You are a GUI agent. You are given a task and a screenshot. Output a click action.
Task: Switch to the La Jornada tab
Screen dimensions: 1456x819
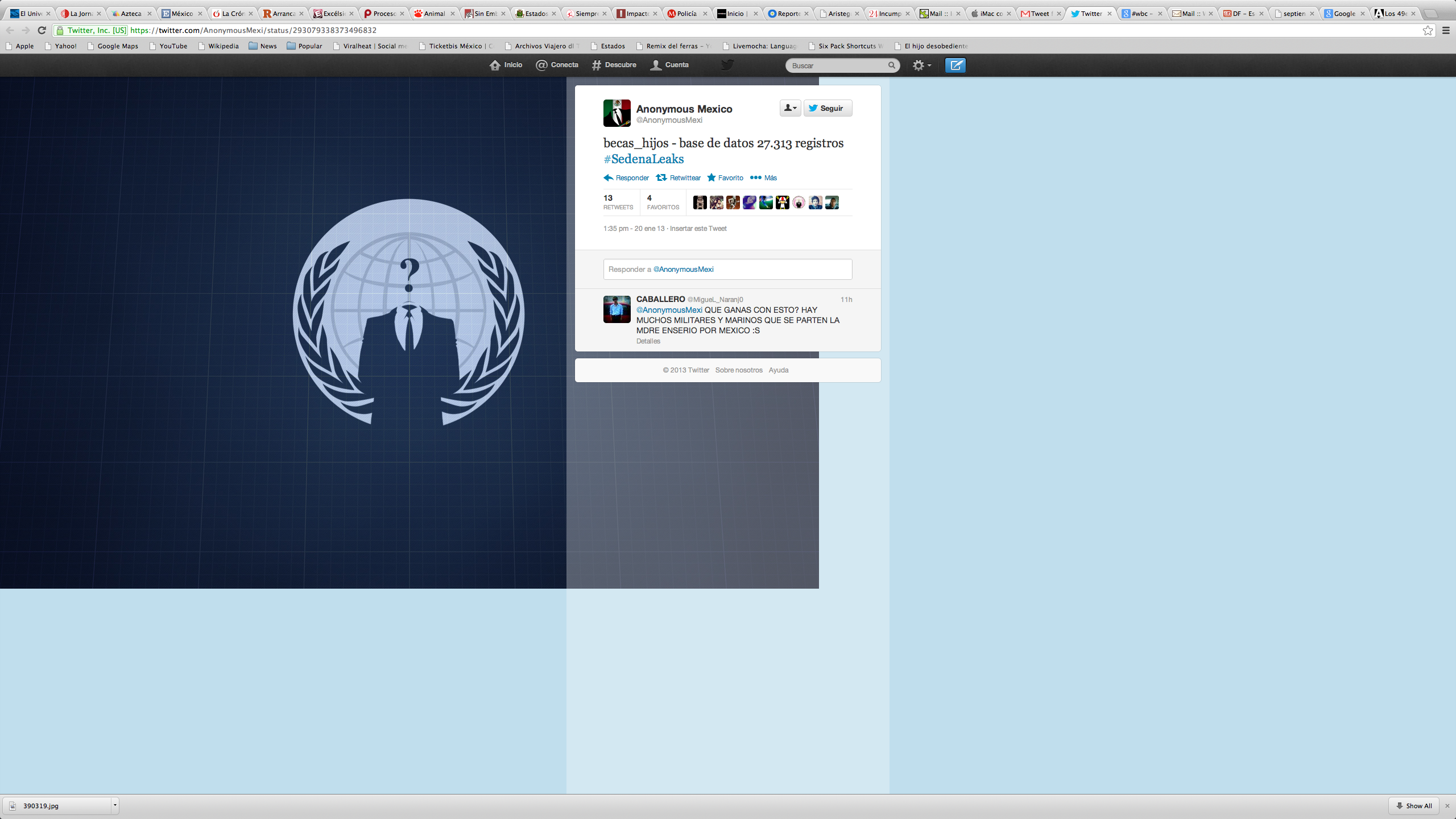pyautogui.click(x=80, y=14)
